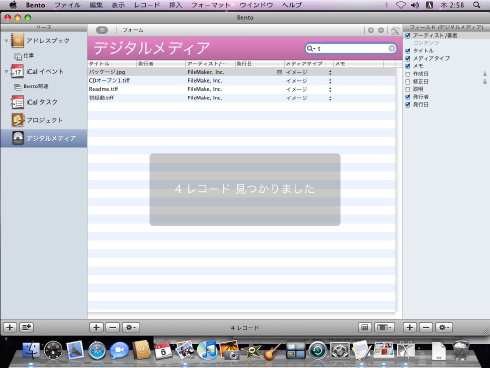Image resolution: width=490 pixels, height=368 pixels.
Task: Open the 編集 menu
Action: click(96, 5)
